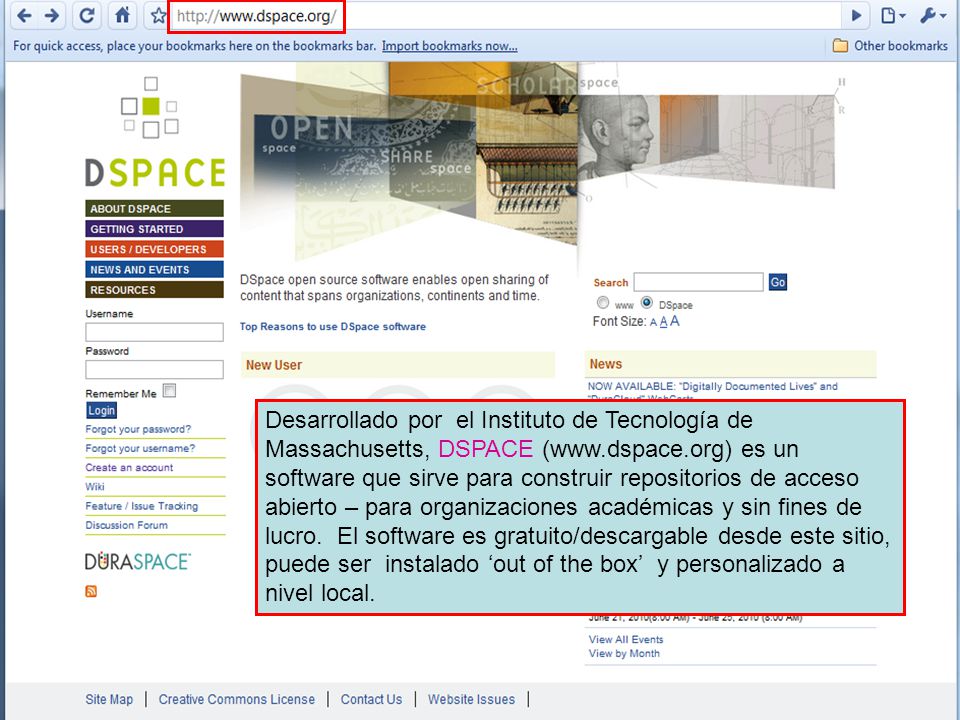Click the browser Back arrow
The image size is (960, 720).
point(24,16)
